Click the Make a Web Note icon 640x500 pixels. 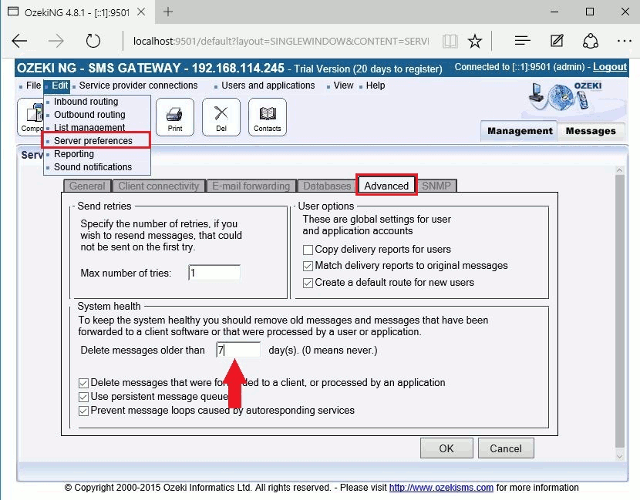coord(557,41)
